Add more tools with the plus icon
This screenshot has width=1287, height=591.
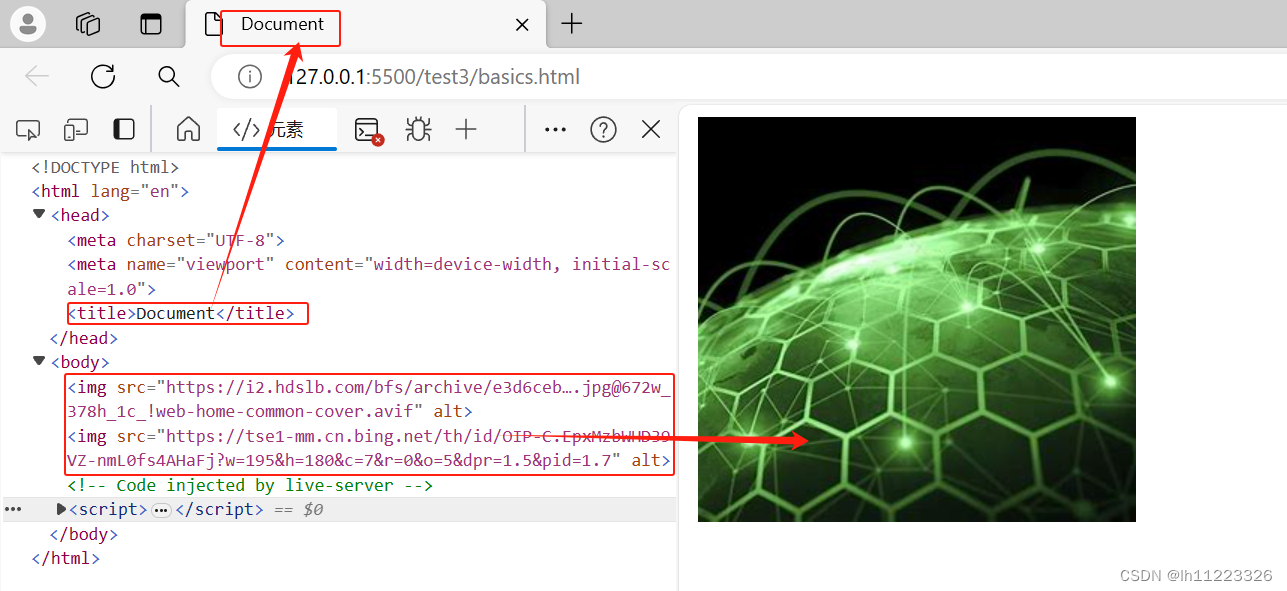click(466, 129)
